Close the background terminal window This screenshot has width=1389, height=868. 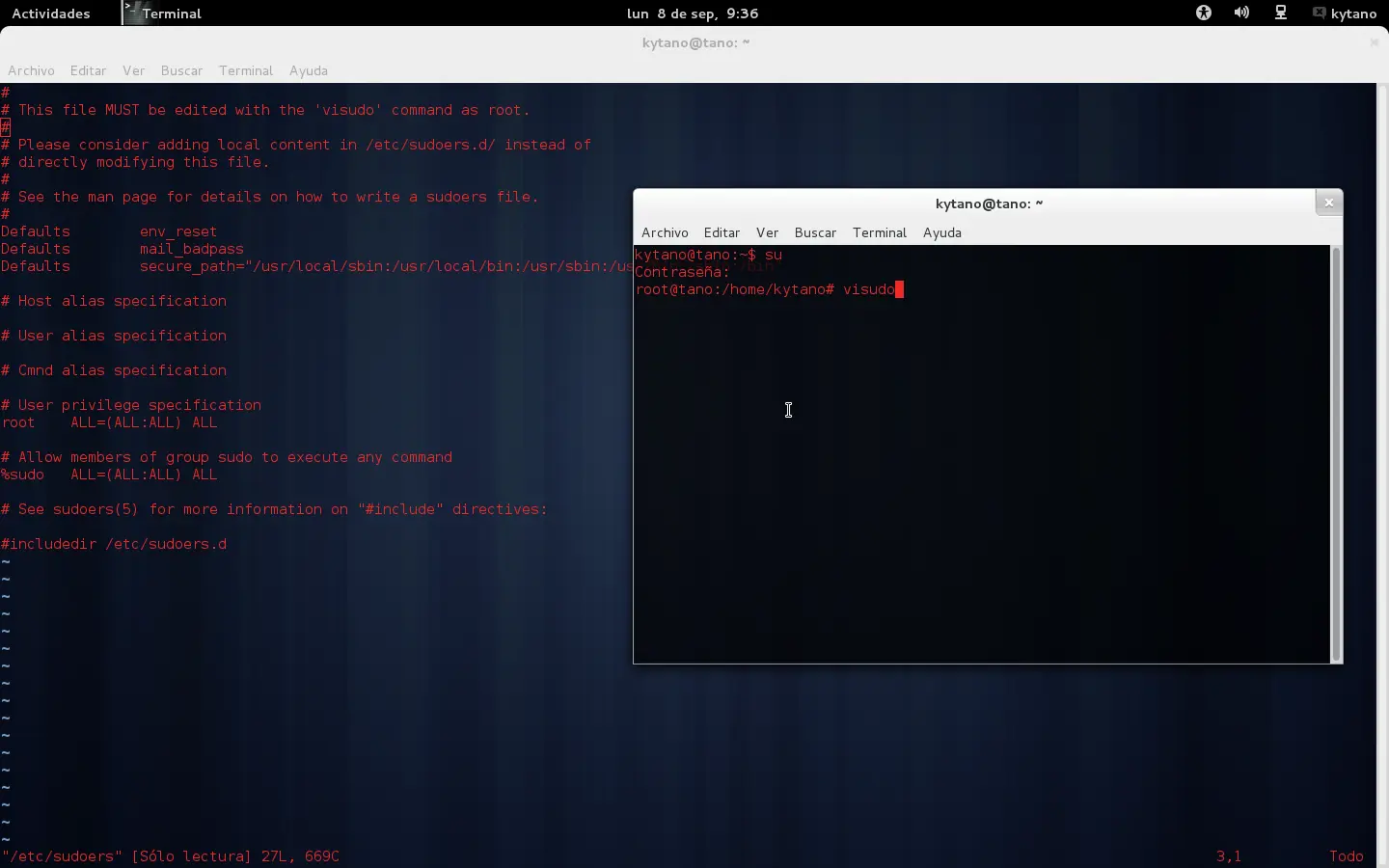tap(1375, 42)
